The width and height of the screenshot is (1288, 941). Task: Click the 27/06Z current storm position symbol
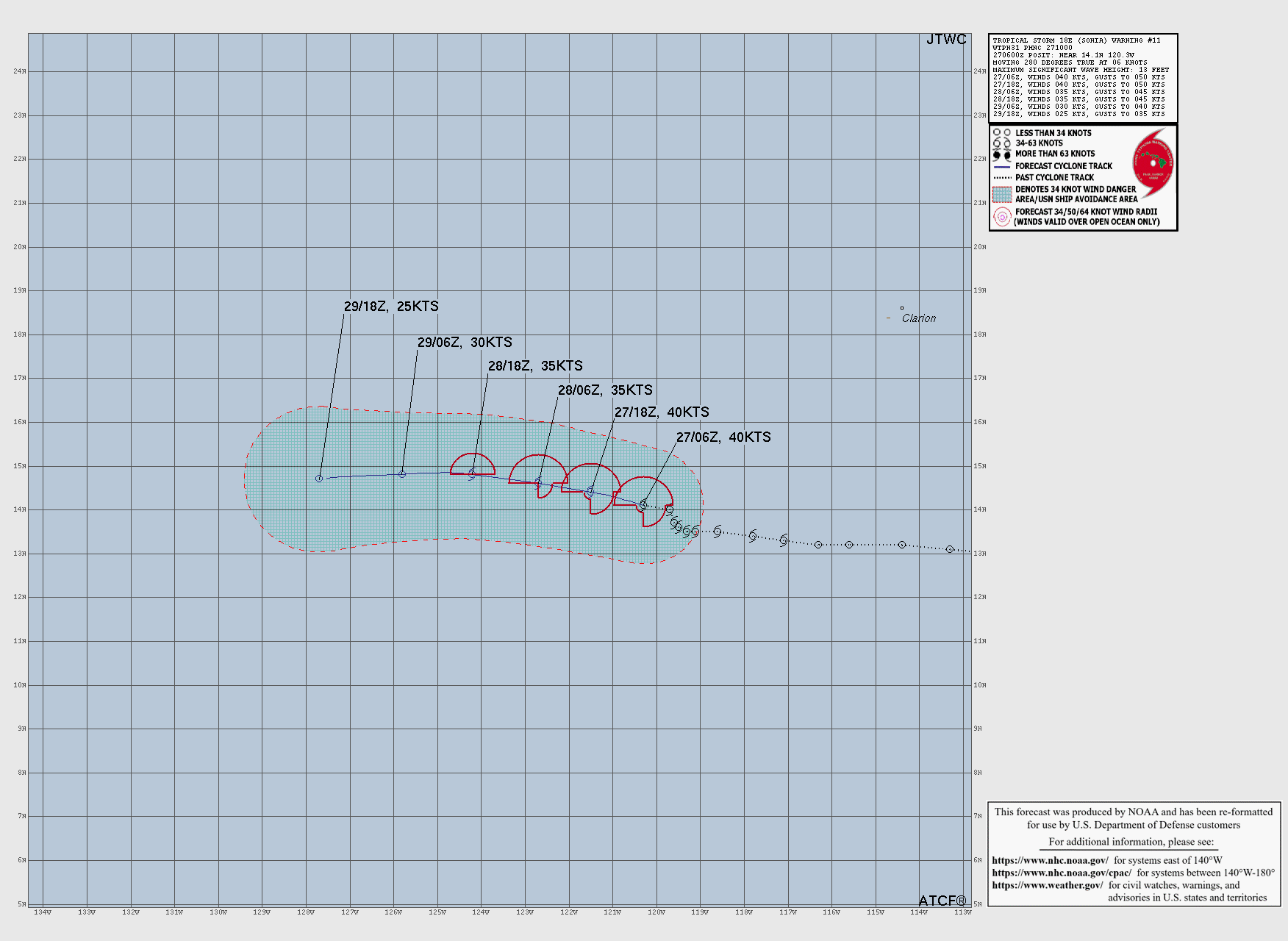tap(643, 505)
